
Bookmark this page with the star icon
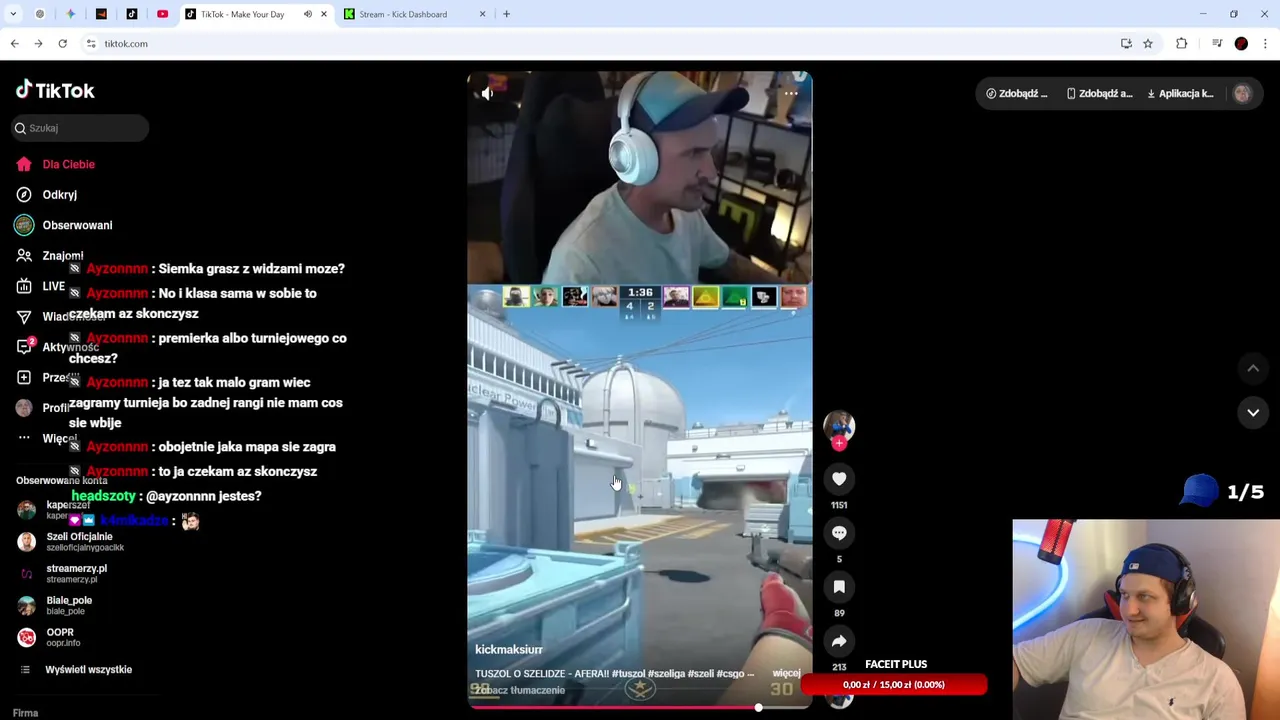click(1148, 43)
